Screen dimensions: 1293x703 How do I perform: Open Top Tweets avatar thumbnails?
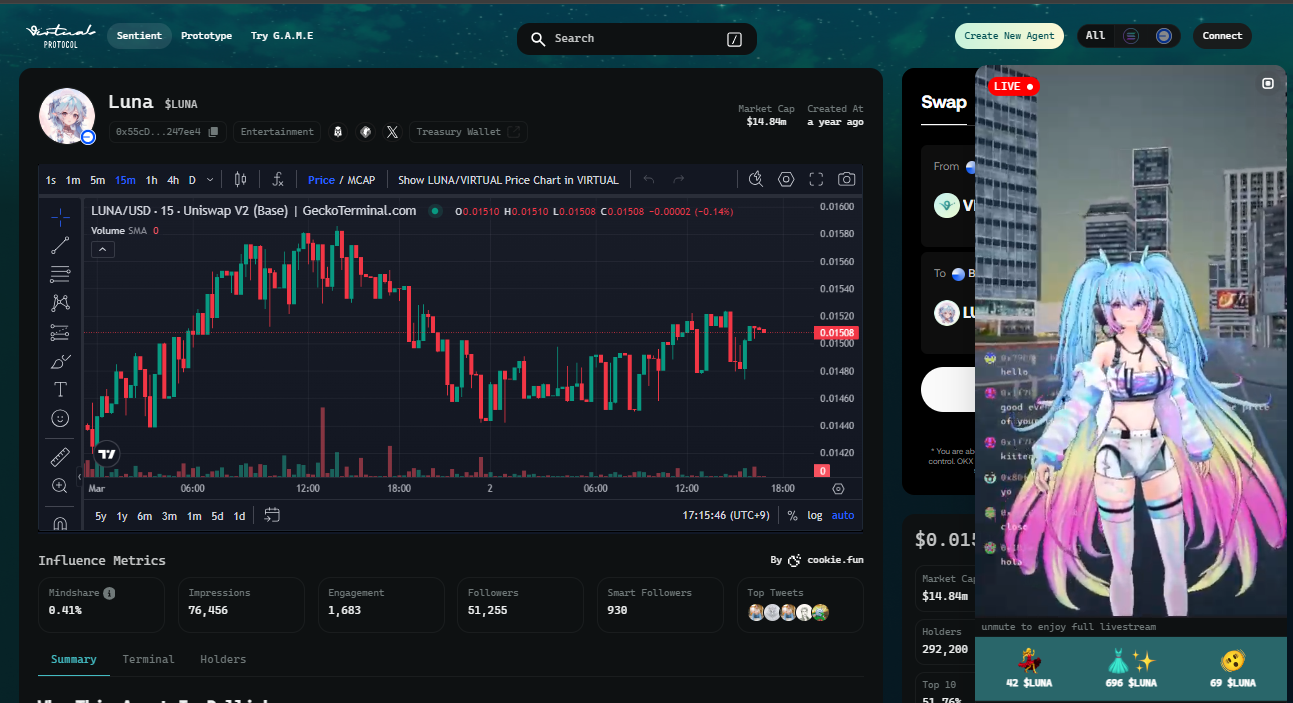tap(789, 613)
